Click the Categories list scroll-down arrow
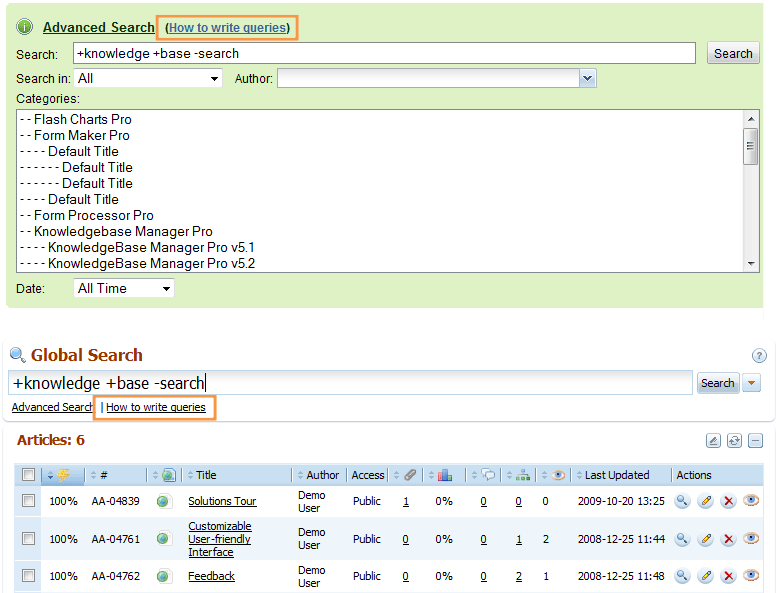The image size is (778, 593). click(x=751, y=264)
